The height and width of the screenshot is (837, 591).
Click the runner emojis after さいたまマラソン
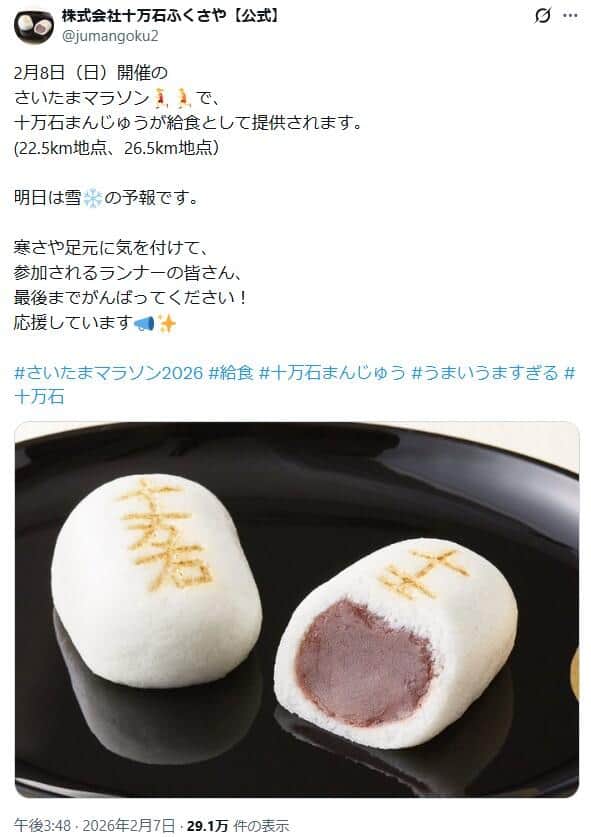pos(172,98)
